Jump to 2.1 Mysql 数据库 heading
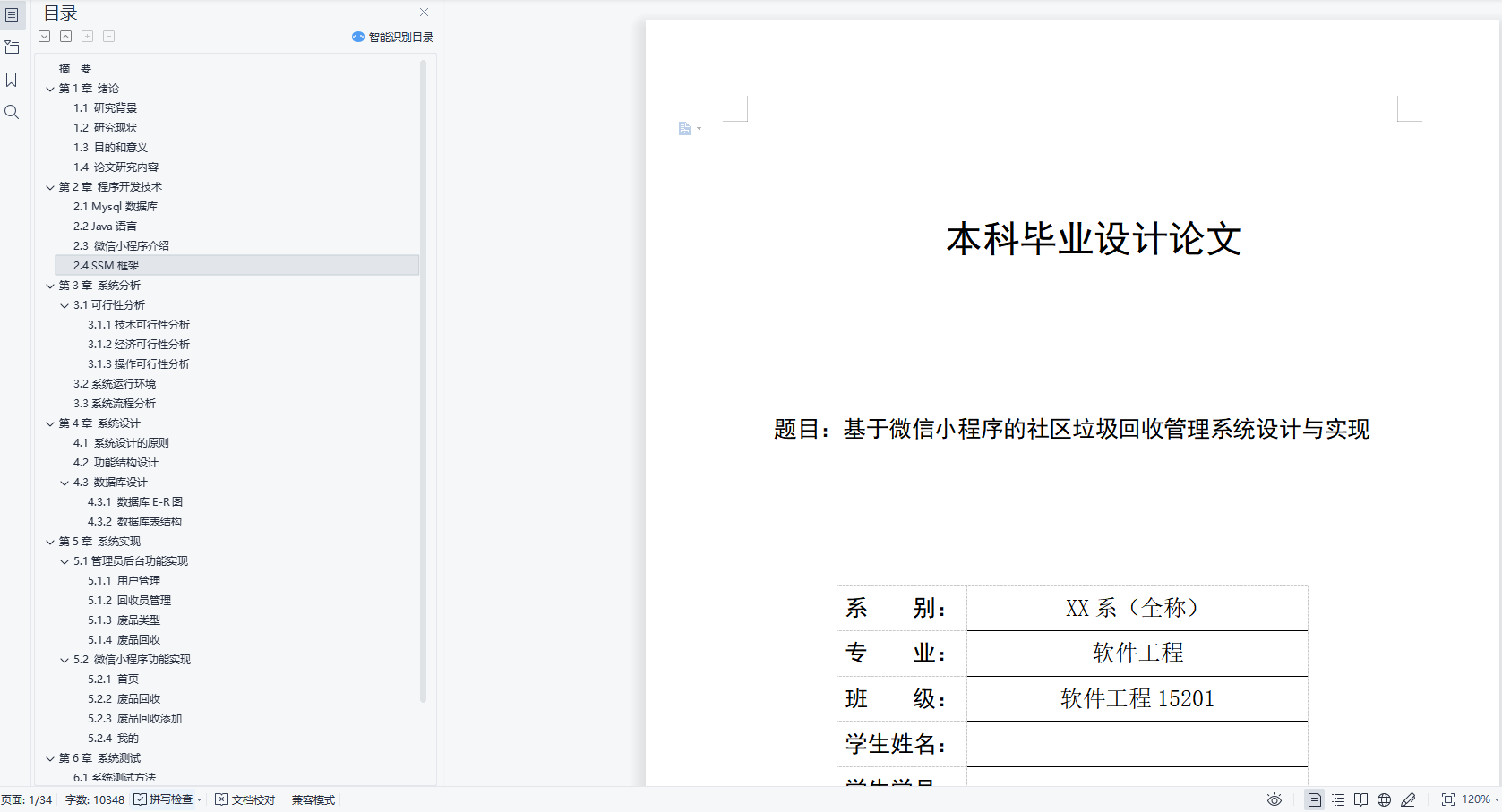The height and width of the screenshot is (812, 1502). 116,207
